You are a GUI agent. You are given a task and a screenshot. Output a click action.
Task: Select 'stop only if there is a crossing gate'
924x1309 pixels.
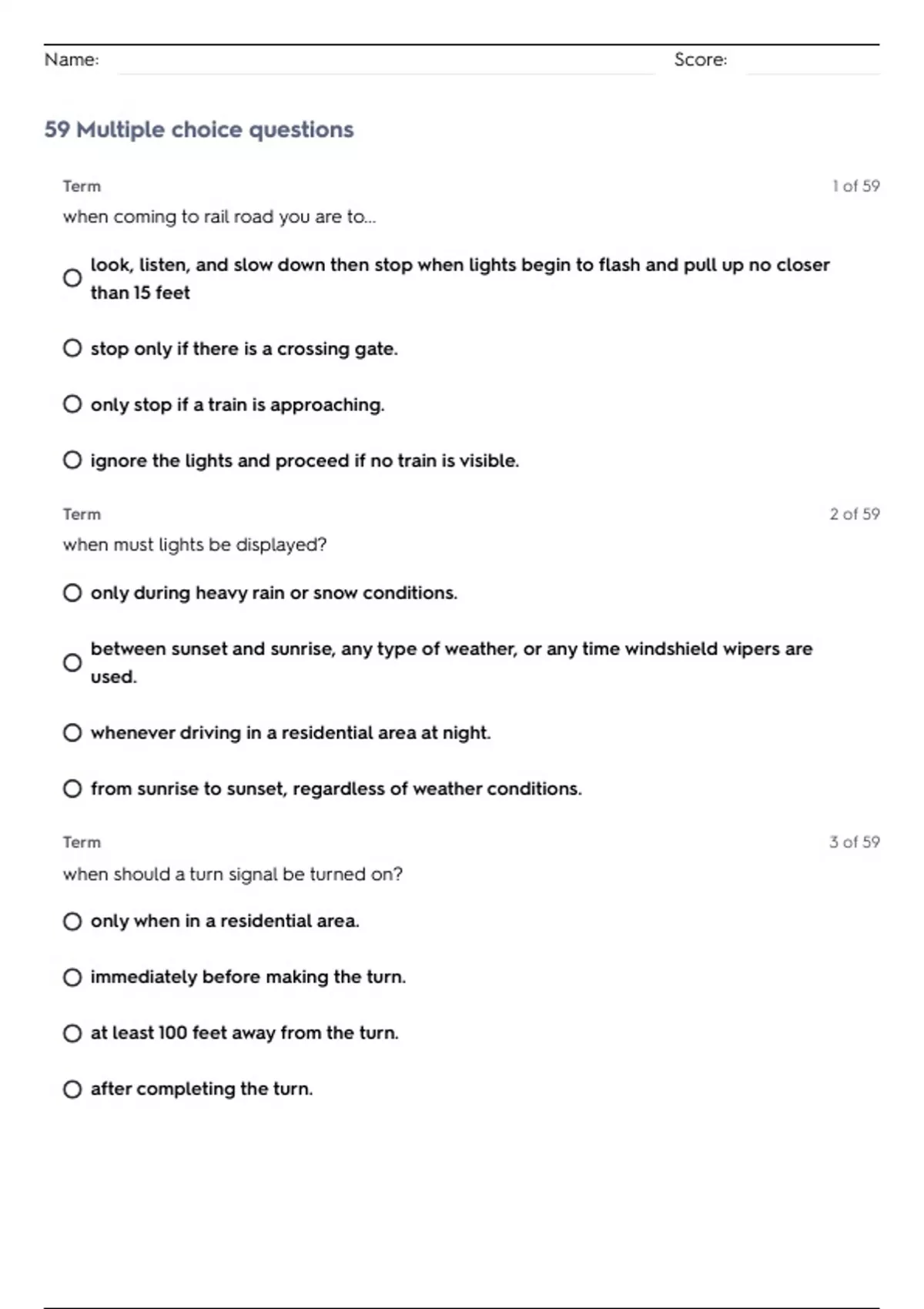pos(72,348)
